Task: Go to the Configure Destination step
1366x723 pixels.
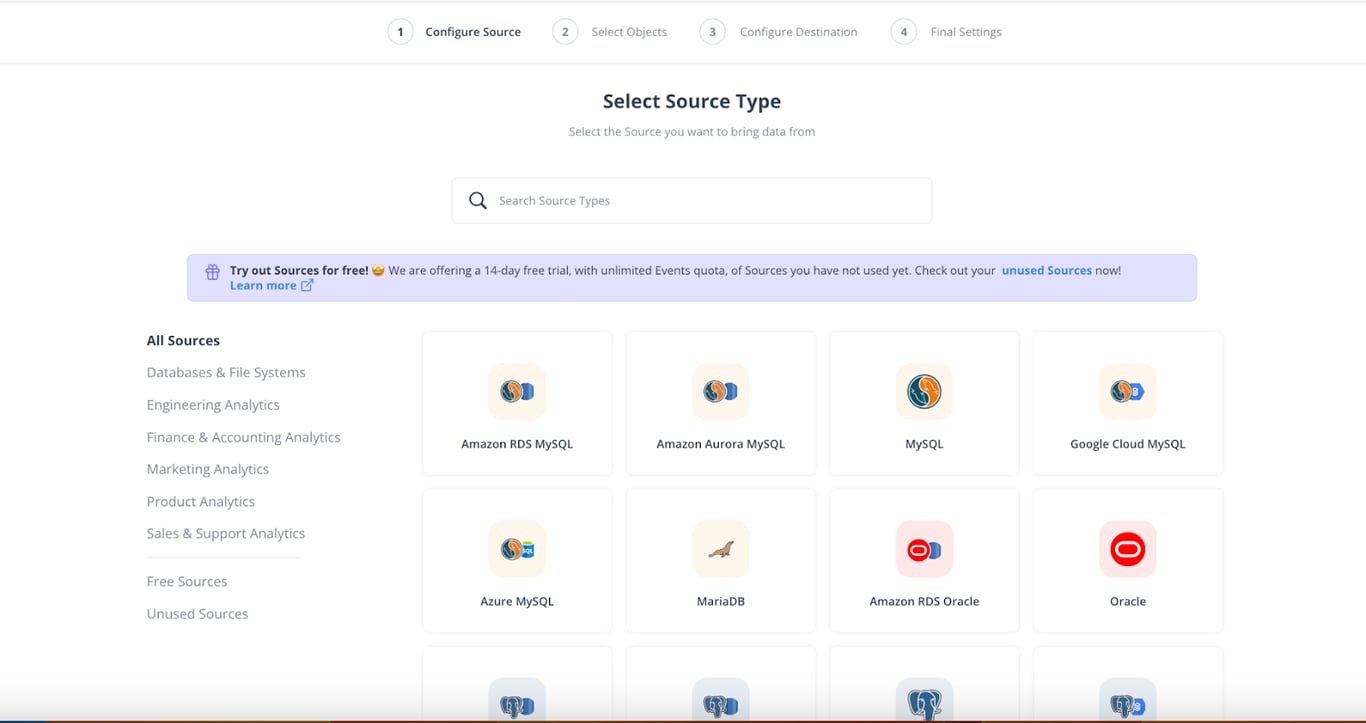Action: coord(798,32)
